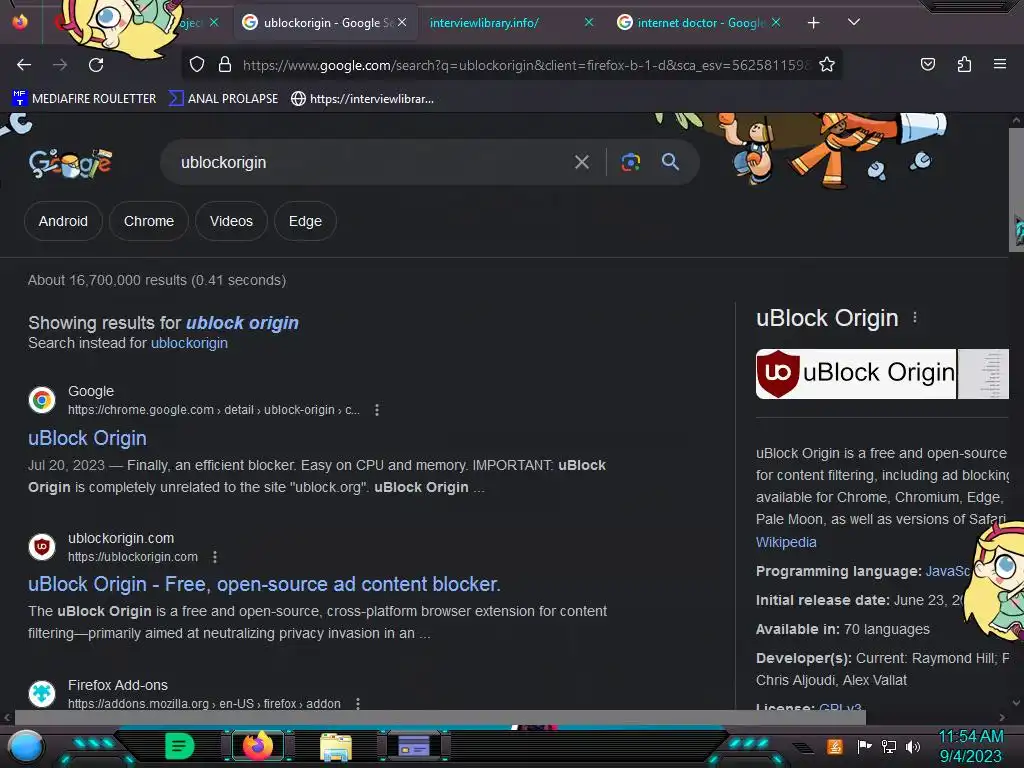Viewport: 1024px width, 768px height.
Task: Filter results with the Edge chip
Action: click(x=305, y=221)
